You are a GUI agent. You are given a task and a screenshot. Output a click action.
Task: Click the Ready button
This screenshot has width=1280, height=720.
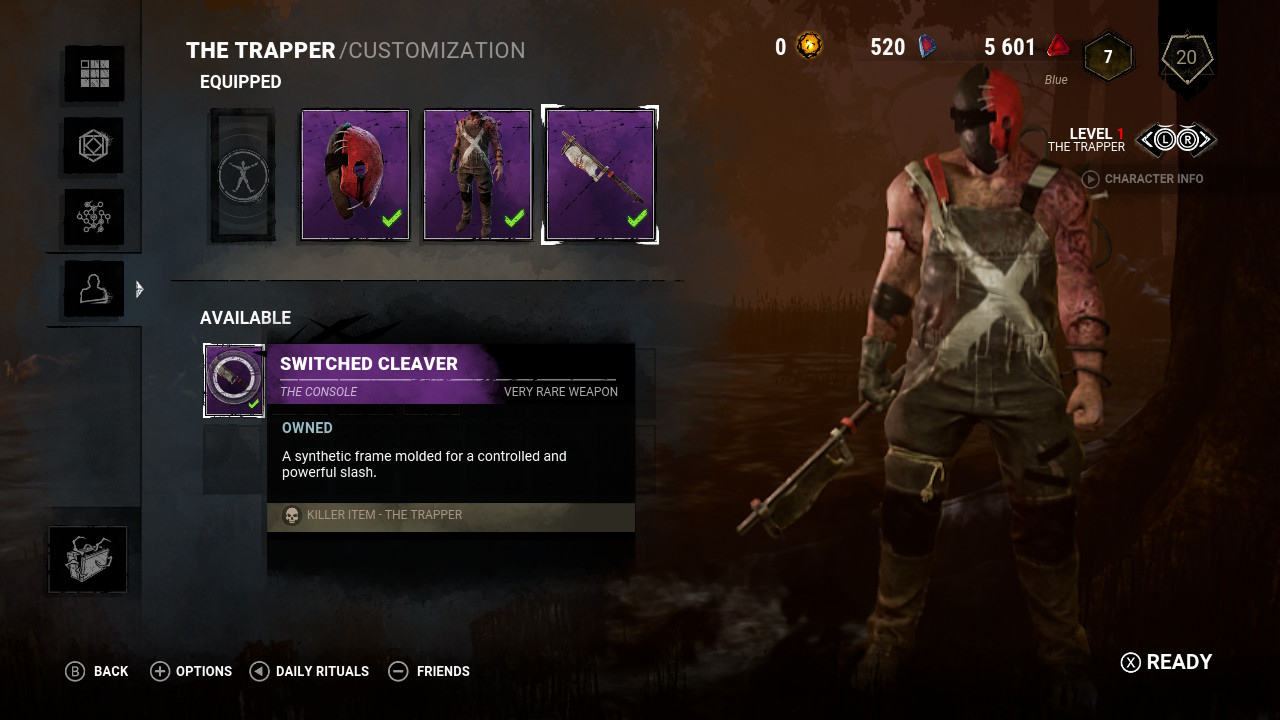(x=1167, y=662)
